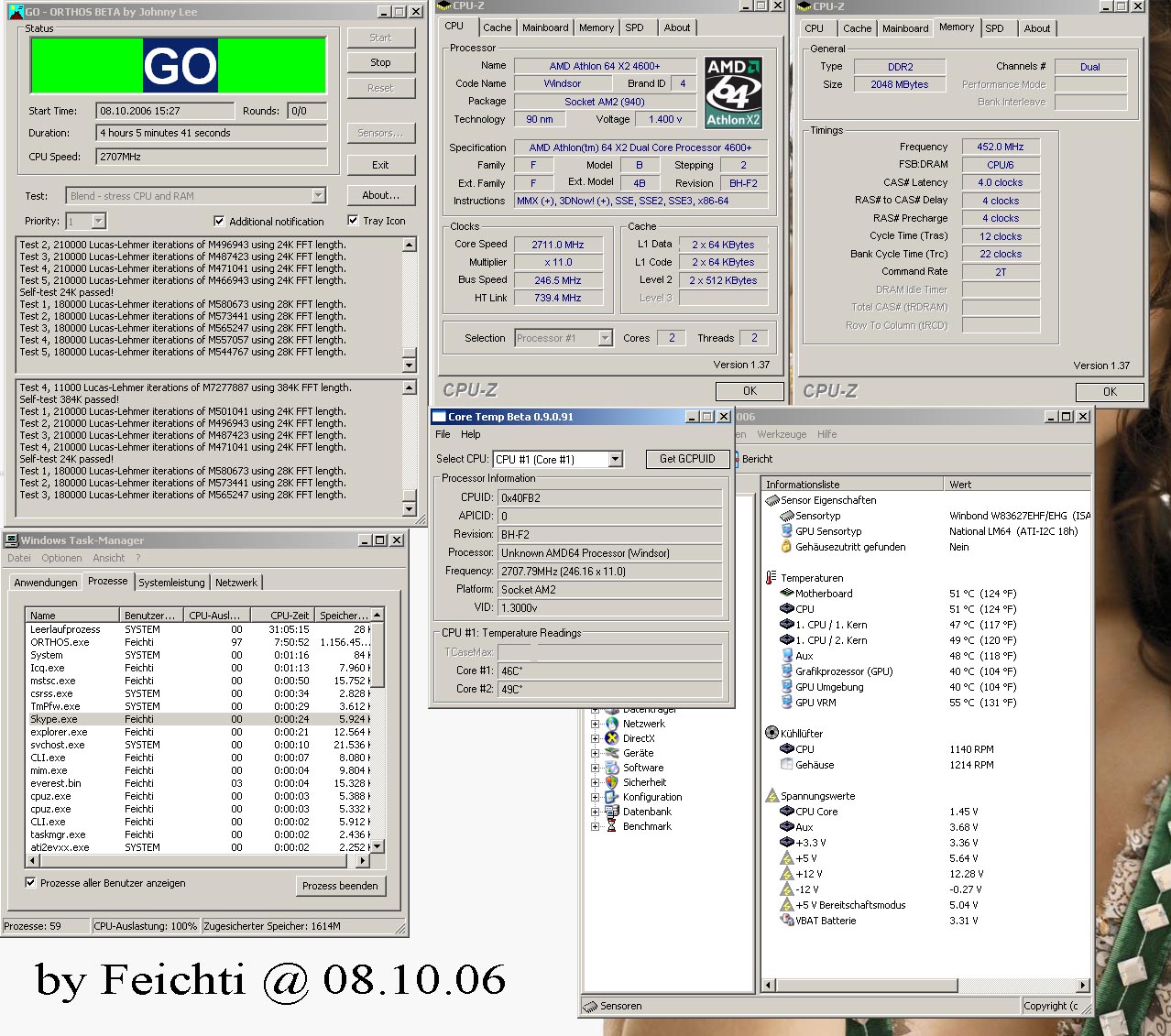Click the GPU VRM monitor icon
The width and height of the screenshot is (1171, 1036).
tap(785, 703)
